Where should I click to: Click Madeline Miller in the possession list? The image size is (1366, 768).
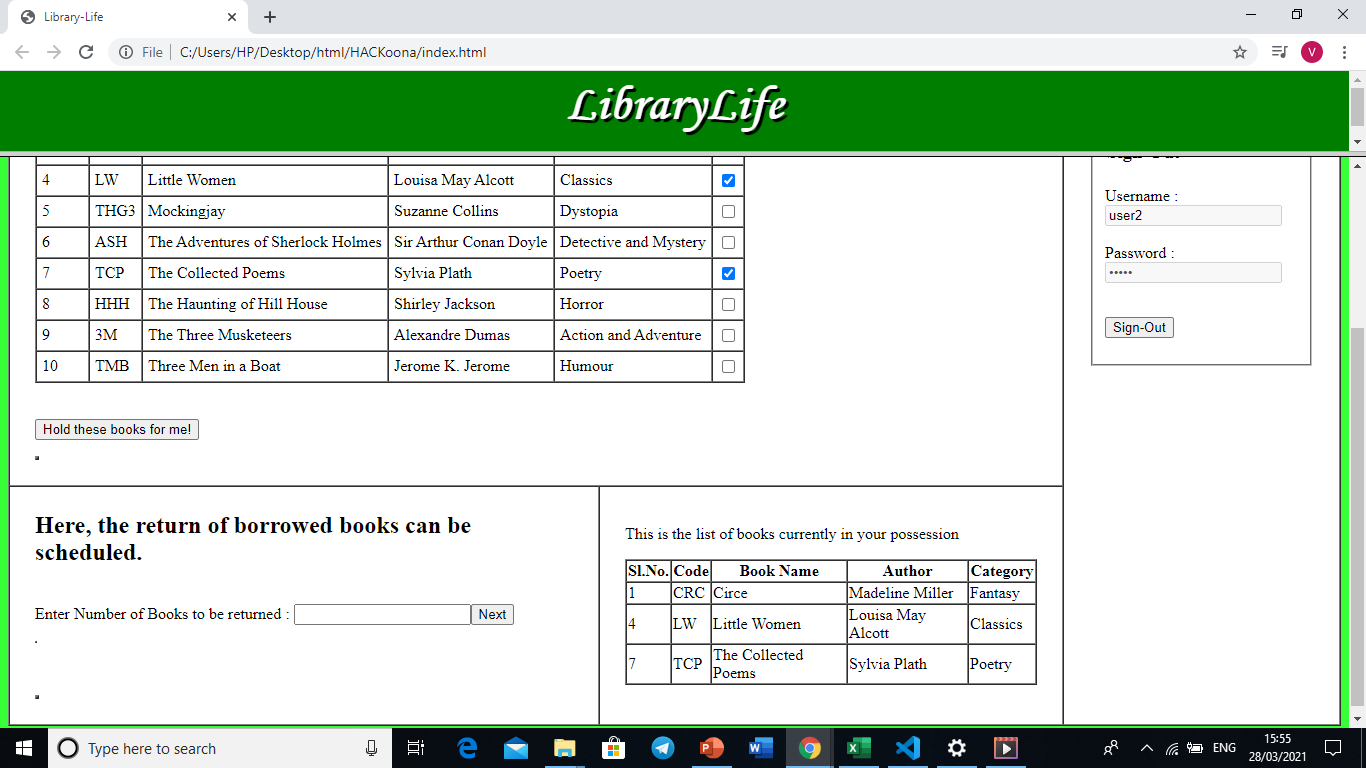(x=907, y=593)
